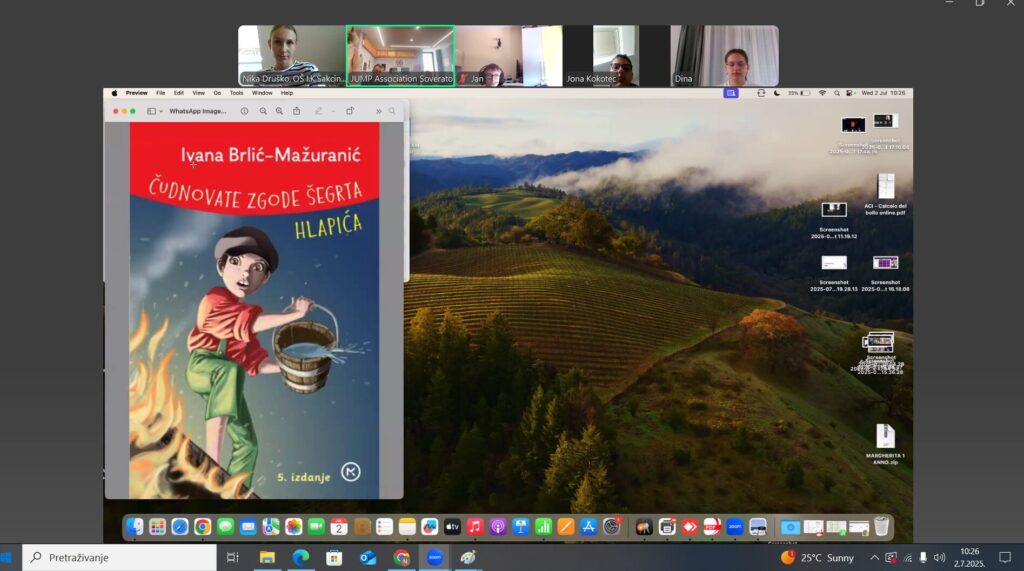Select Nika Druško's video tile

click(x=291, y=56)
